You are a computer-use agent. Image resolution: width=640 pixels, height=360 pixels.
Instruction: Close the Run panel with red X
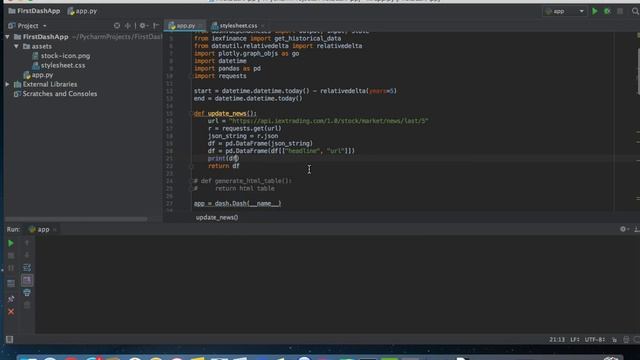[11, 312]
